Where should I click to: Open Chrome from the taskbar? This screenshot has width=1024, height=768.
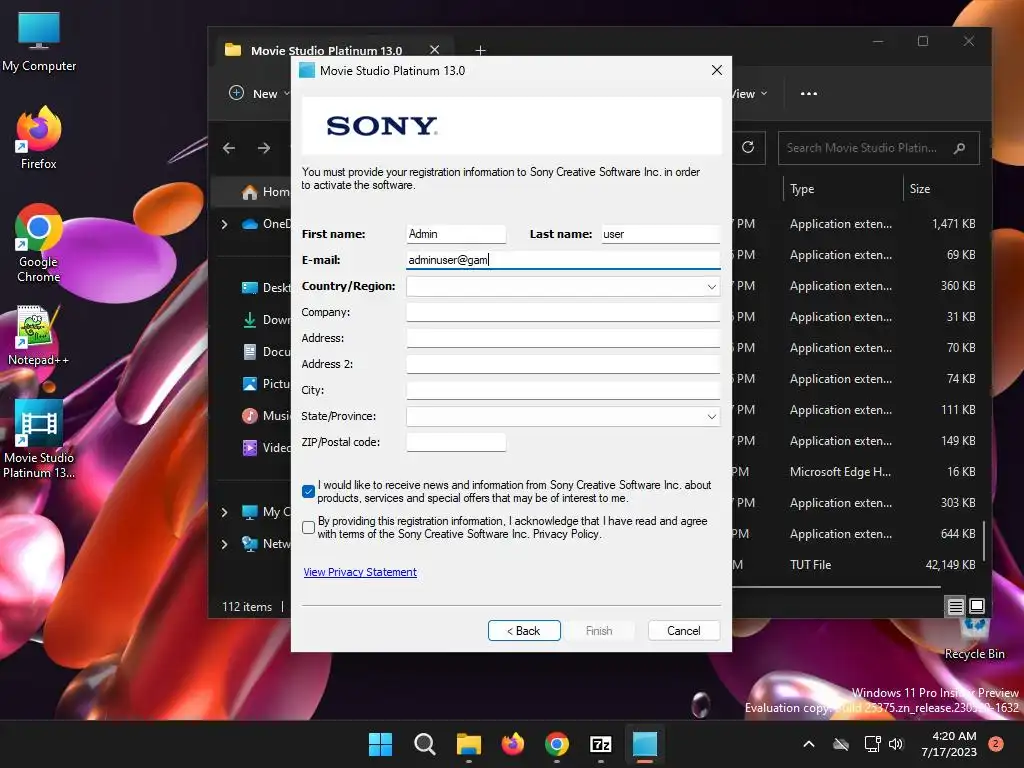[556, 744]
